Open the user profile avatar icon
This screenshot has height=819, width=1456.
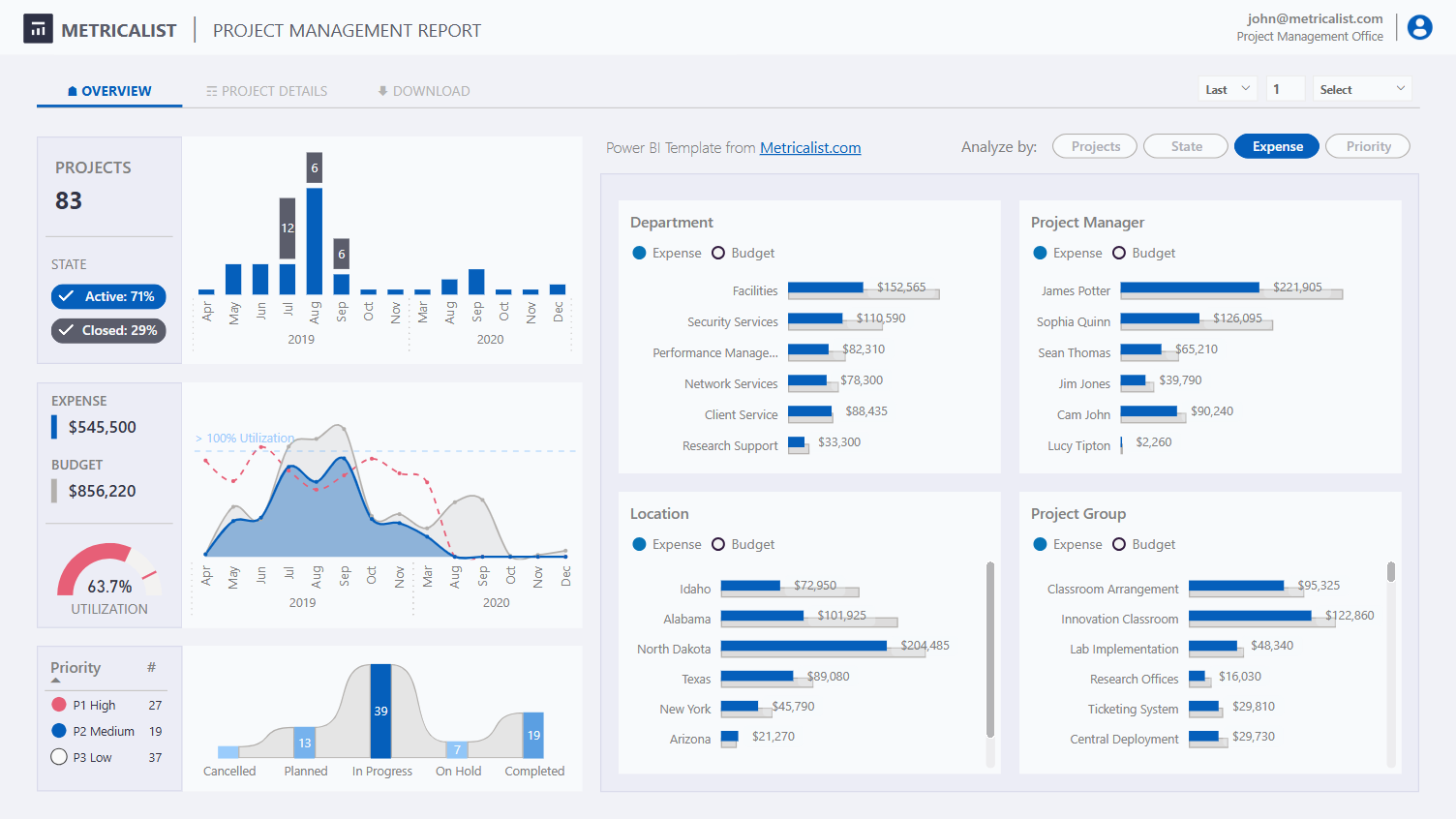click(1419, 27)
